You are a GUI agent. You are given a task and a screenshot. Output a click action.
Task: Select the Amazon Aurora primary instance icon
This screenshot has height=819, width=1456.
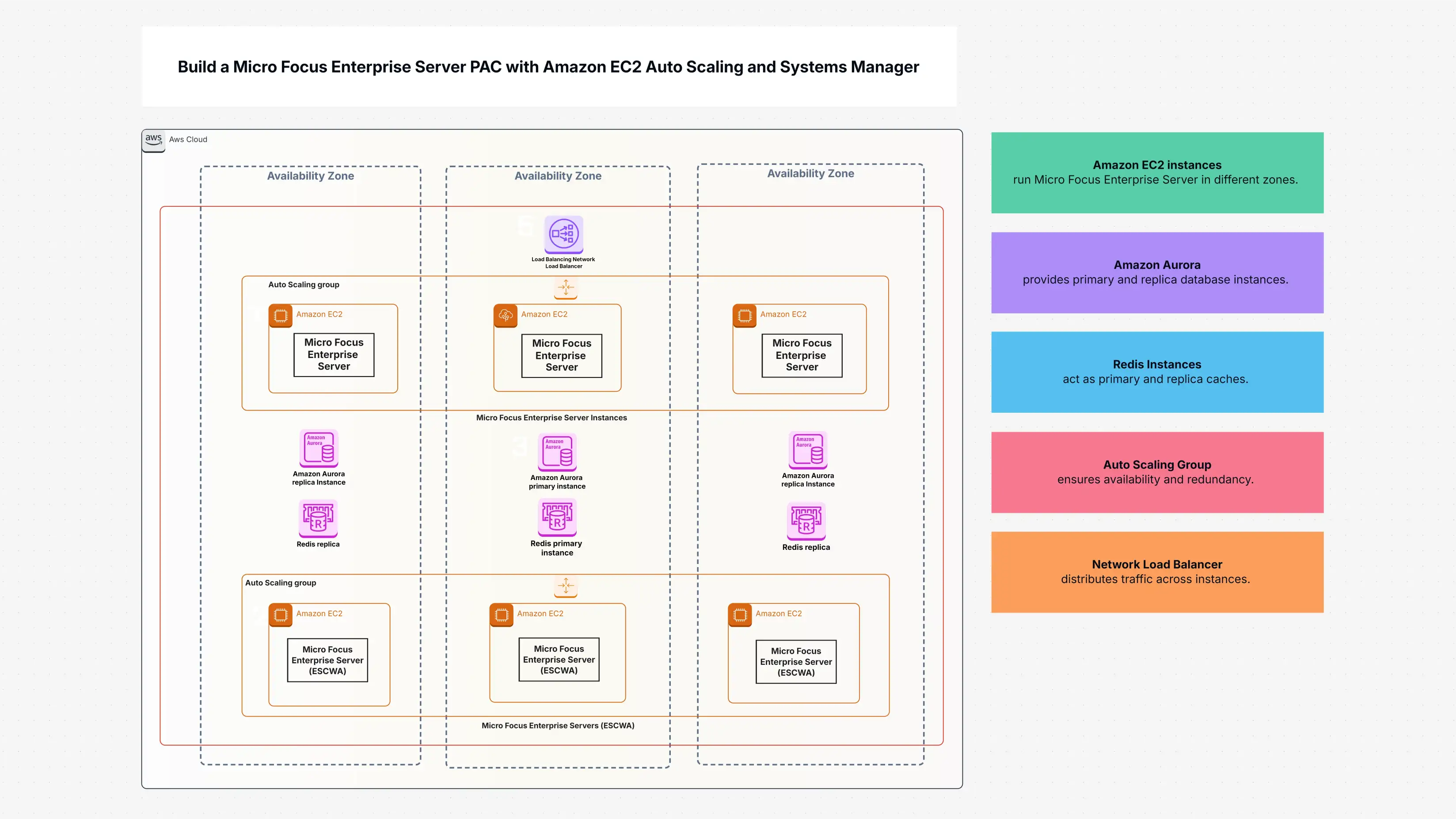click(557, 452)
